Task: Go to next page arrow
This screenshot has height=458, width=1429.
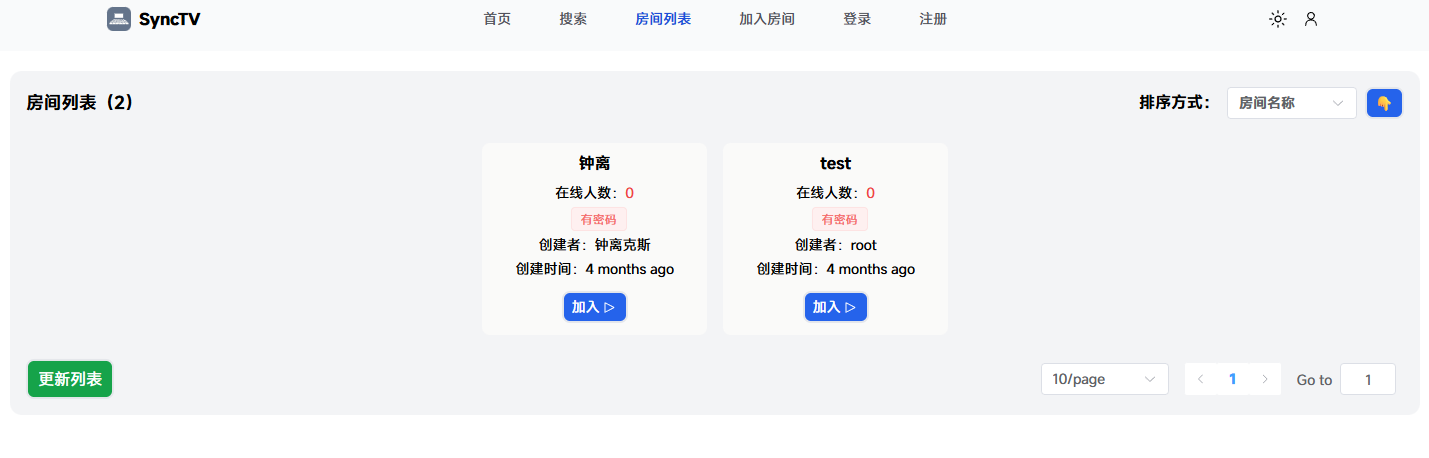Action: click(x=1265, y=379)
